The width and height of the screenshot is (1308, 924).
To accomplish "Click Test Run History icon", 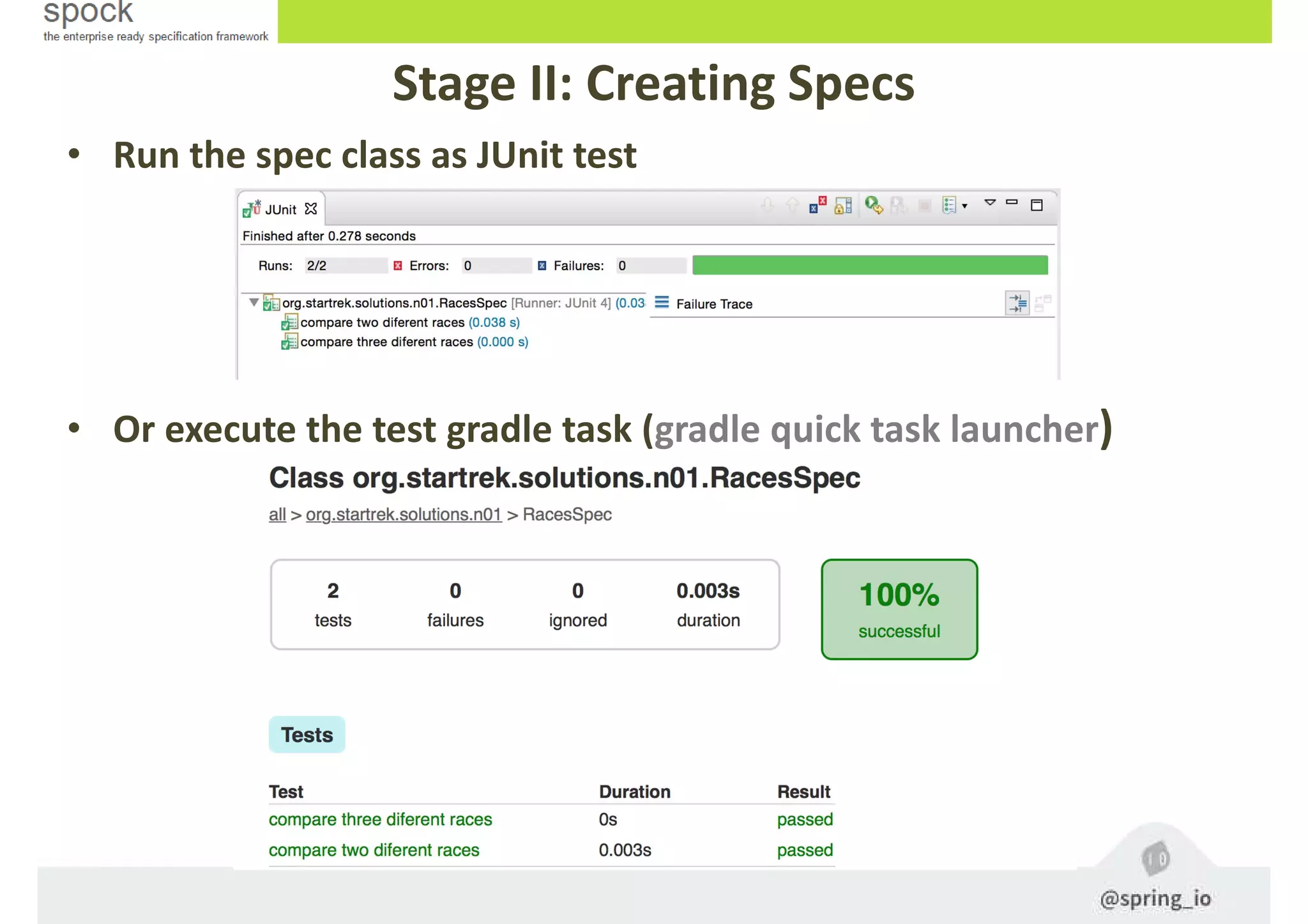I will (950, 205).
